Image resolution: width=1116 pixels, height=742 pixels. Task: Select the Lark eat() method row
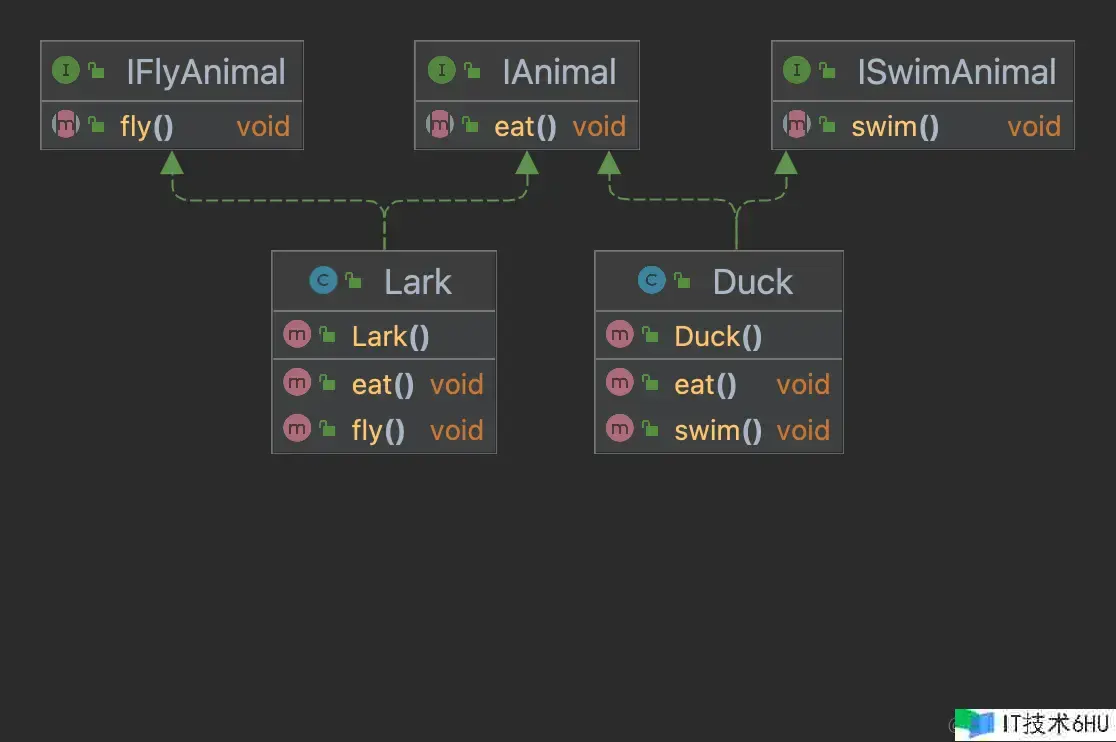384,384
